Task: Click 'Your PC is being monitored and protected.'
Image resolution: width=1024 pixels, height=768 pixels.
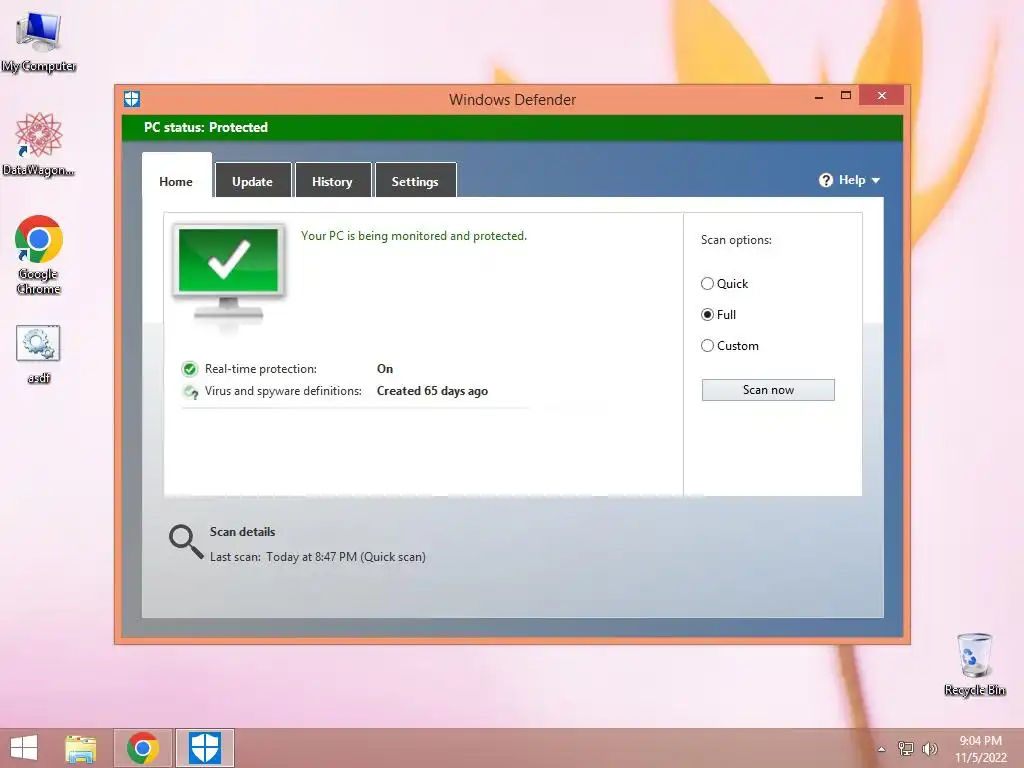Action: pyautogui.click(x=413, y=236)
